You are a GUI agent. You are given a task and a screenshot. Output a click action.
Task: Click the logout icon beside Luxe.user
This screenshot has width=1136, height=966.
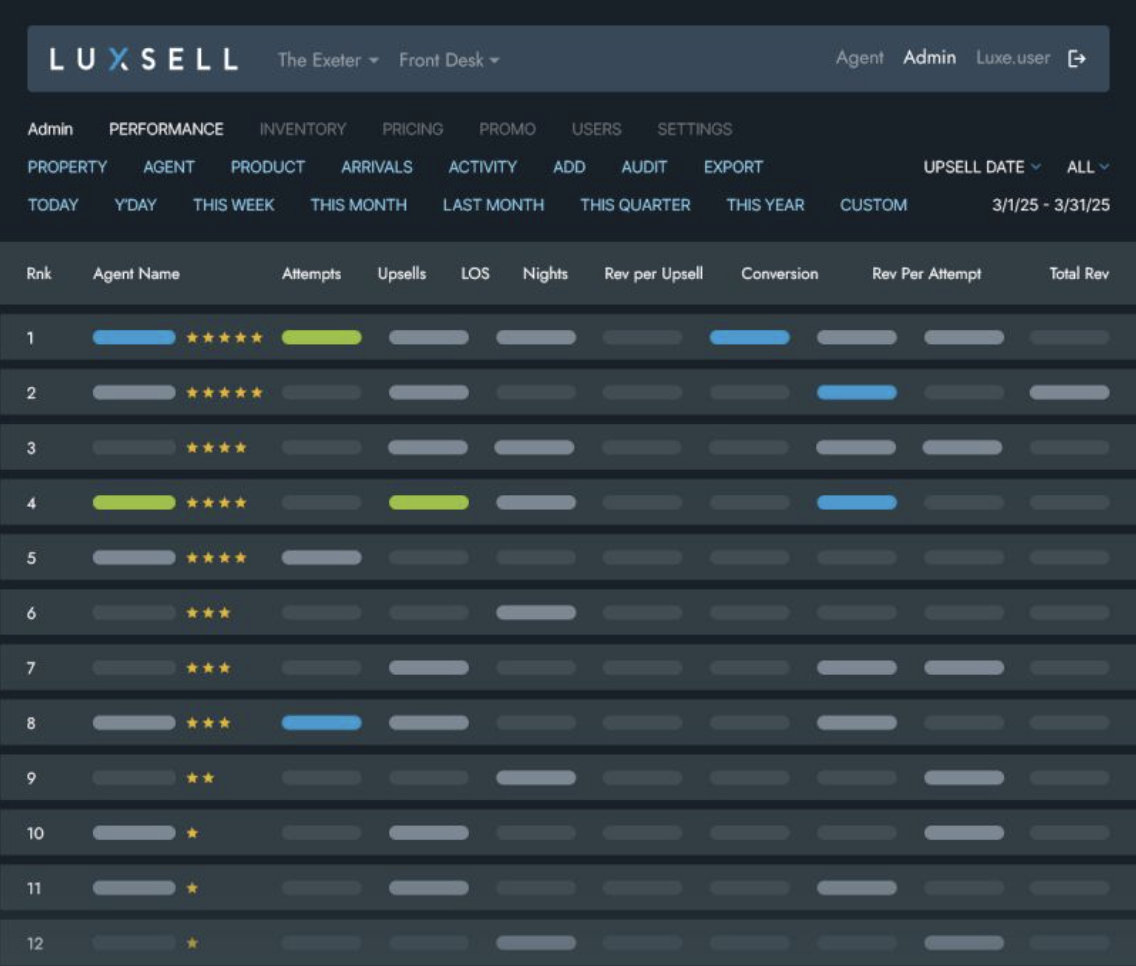1077,59
